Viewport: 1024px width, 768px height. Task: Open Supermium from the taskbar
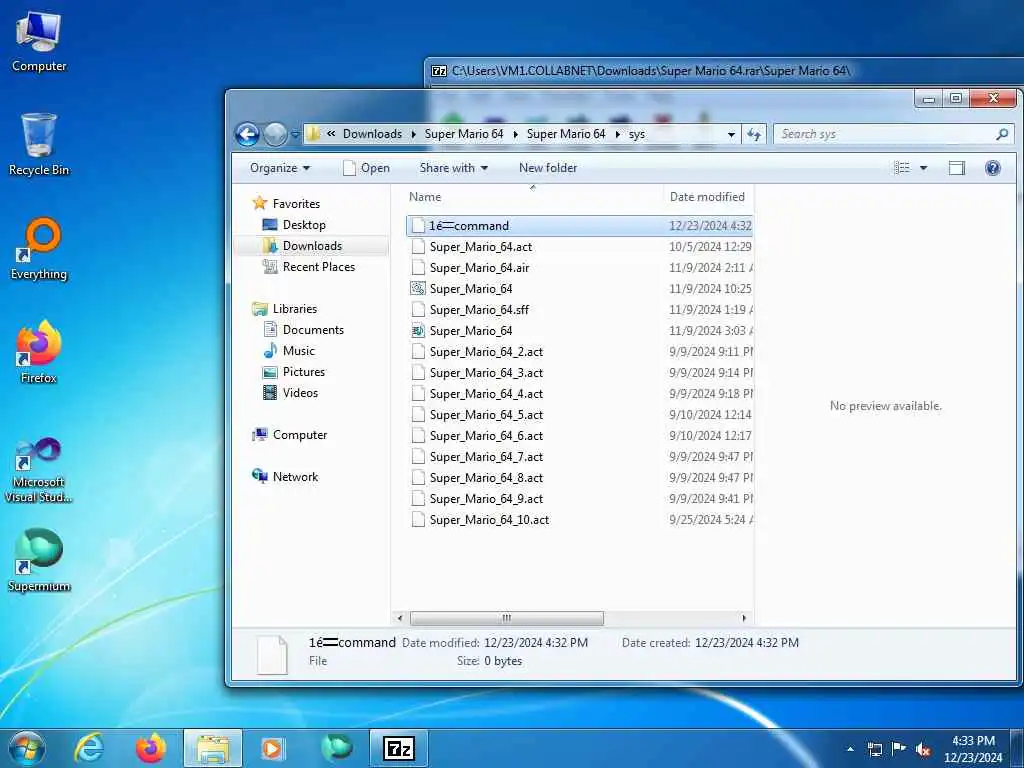(x=337, y=748)
